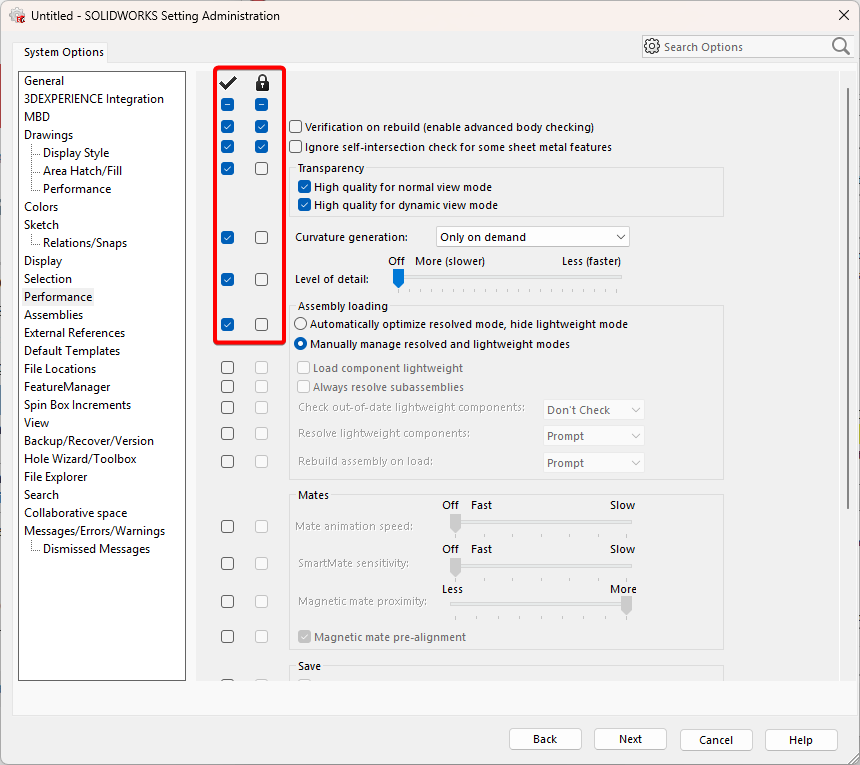The height and width of the screenshot is (765, 860).
Task: Enable Verification on rebuild option
Action: point(296,127)
